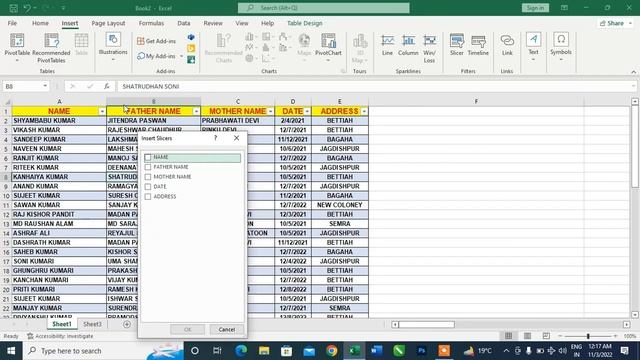Switch to the Home tab

40,23
